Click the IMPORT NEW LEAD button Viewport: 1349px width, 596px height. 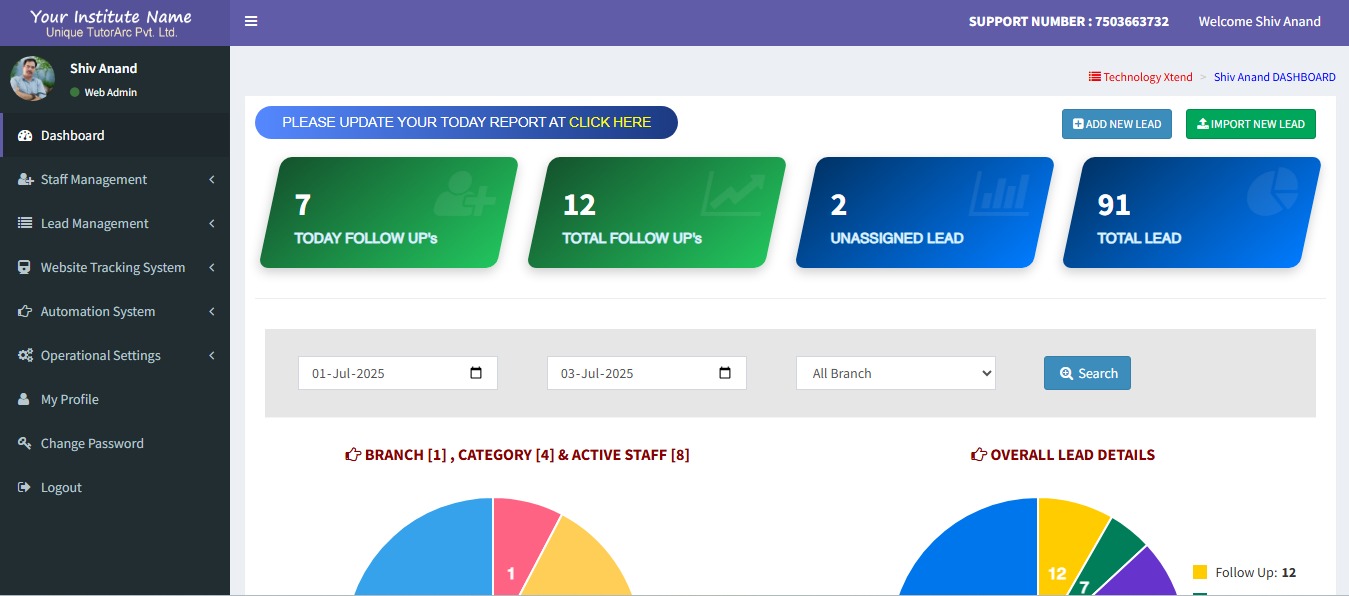1251,124
